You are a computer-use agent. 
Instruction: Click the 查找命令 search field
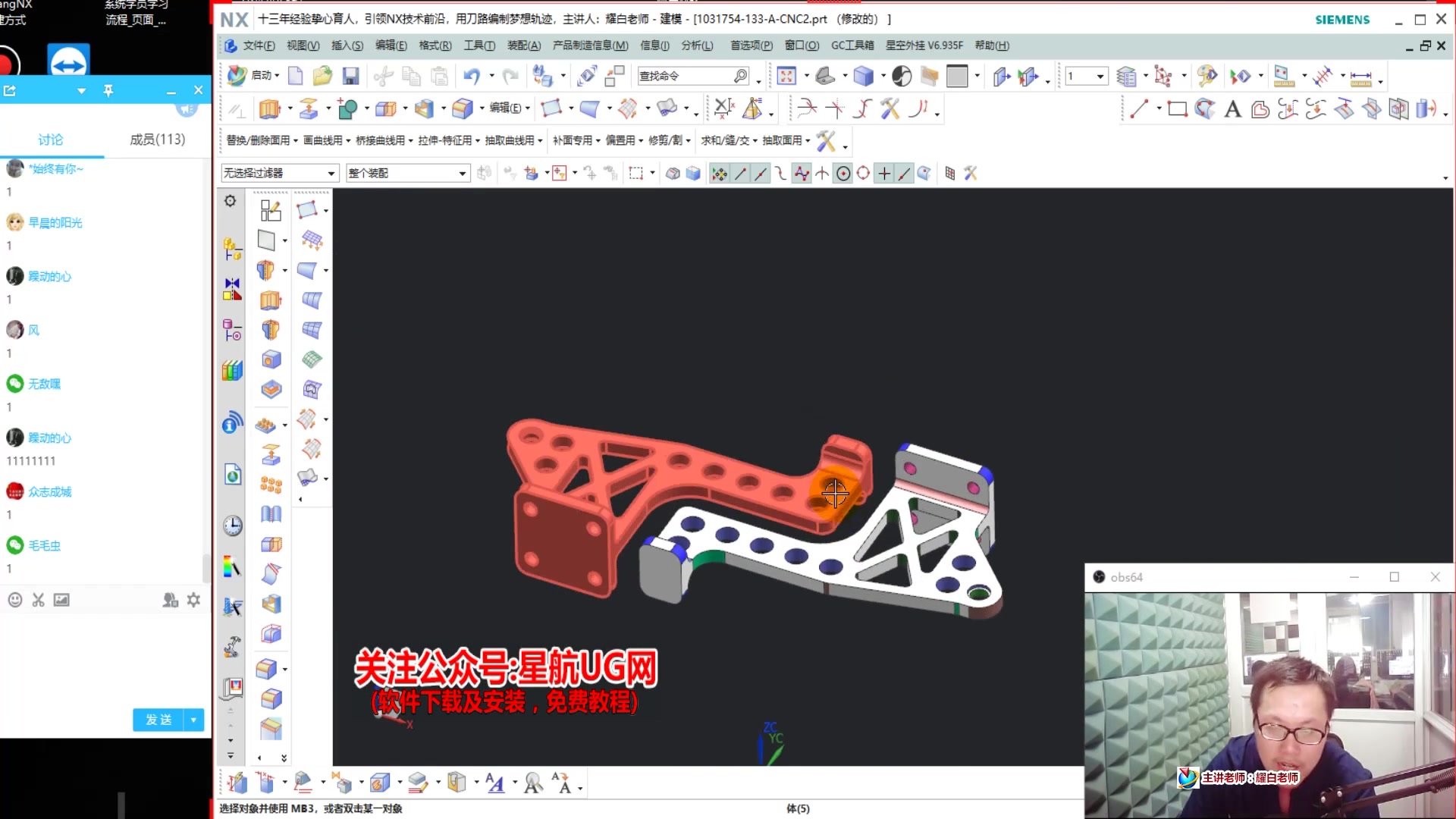tap(686, 76)
